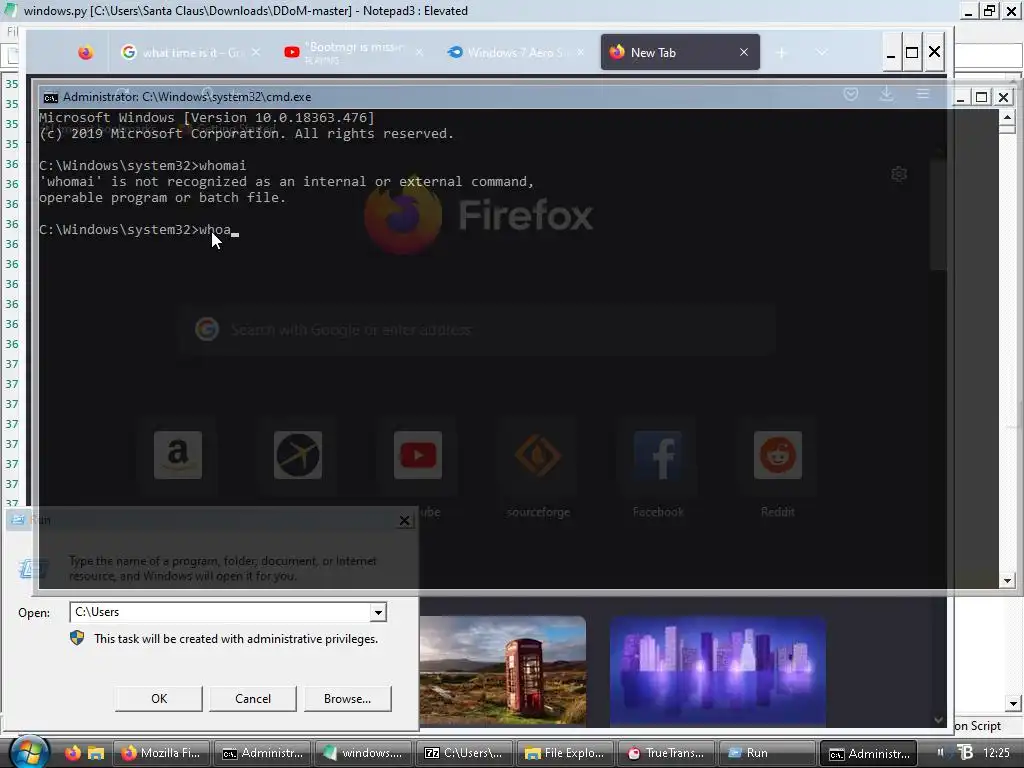Open the quick launch folder icon
Image resolution: width=1024 pixels, height=768 pixels.
96,753
